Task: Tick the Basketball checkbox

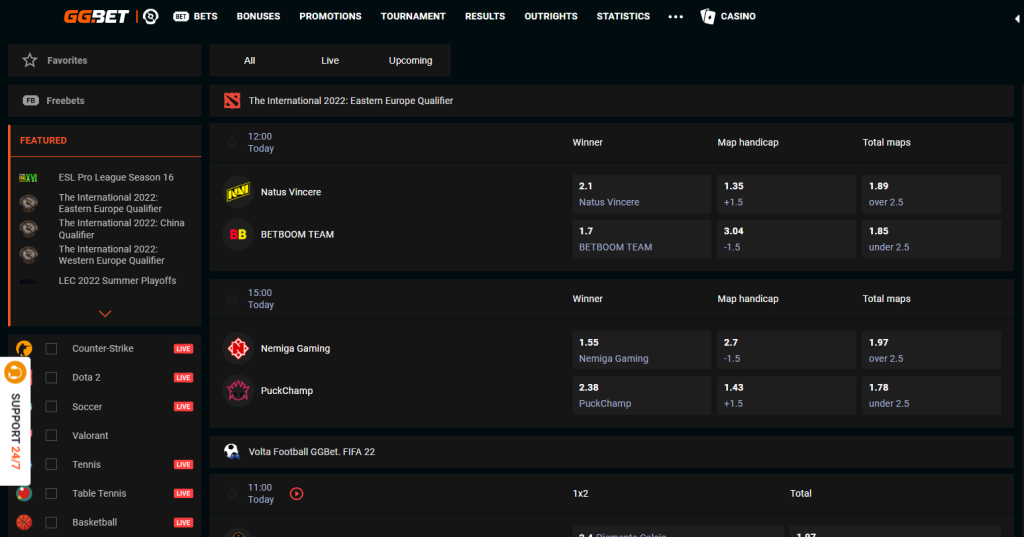Action: [x=51, y=523]
